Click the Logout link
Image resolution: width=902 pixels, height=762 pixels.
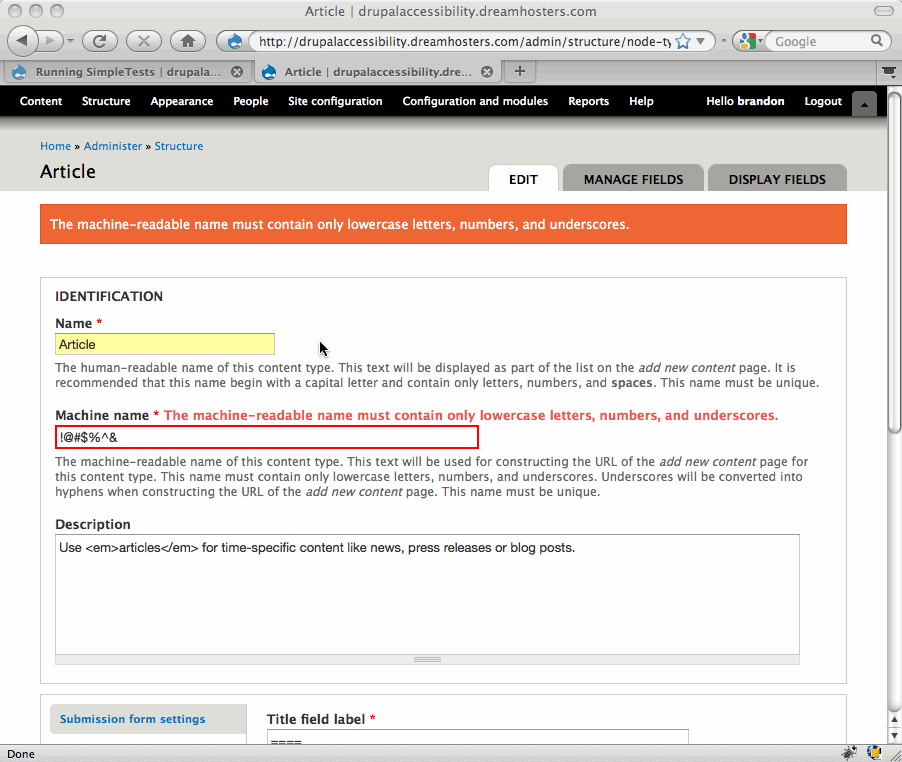pos(823,101)
